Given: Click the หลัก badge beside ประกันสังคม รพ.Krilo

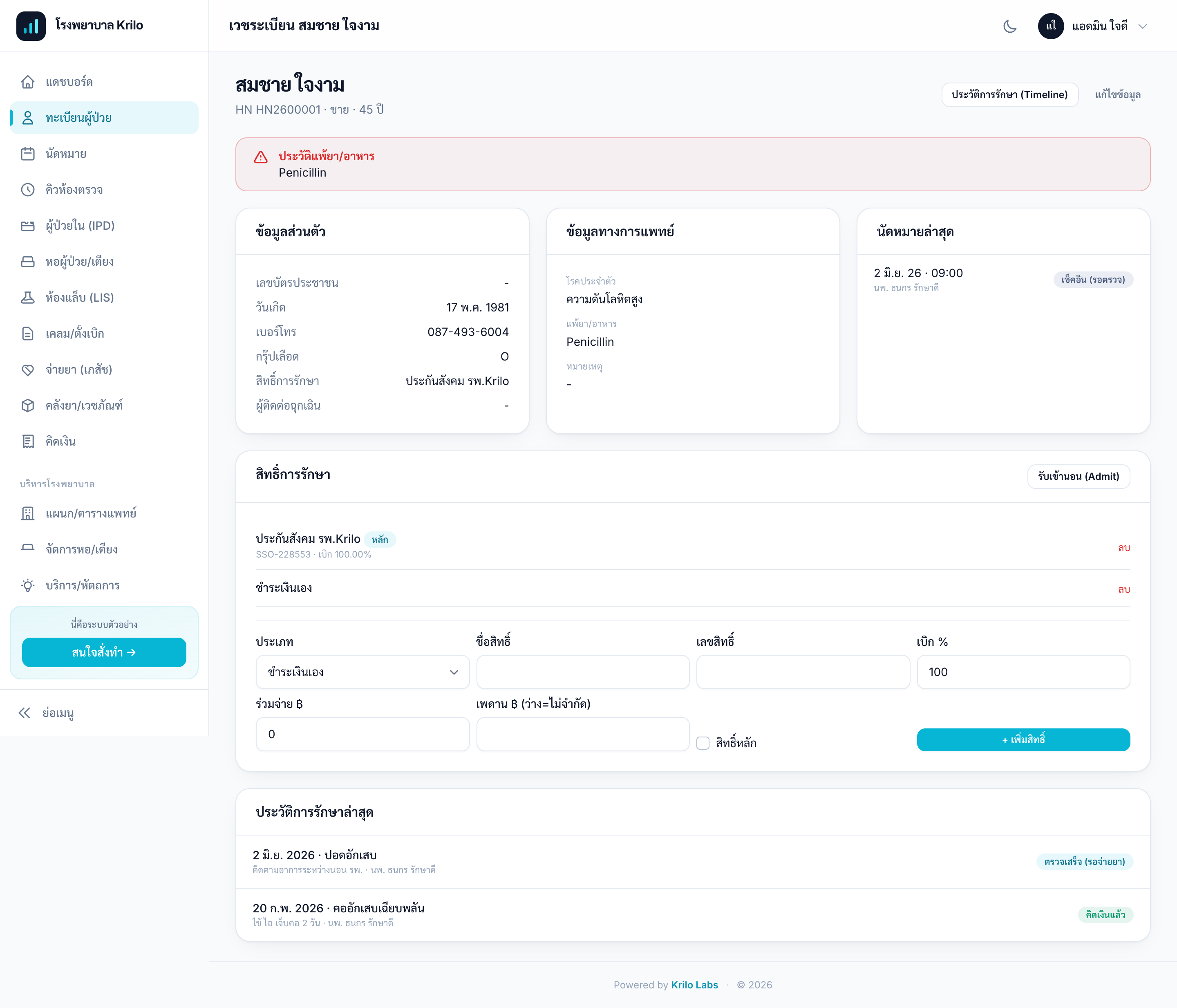Looking at the screenshot, I should coord(380,539).
